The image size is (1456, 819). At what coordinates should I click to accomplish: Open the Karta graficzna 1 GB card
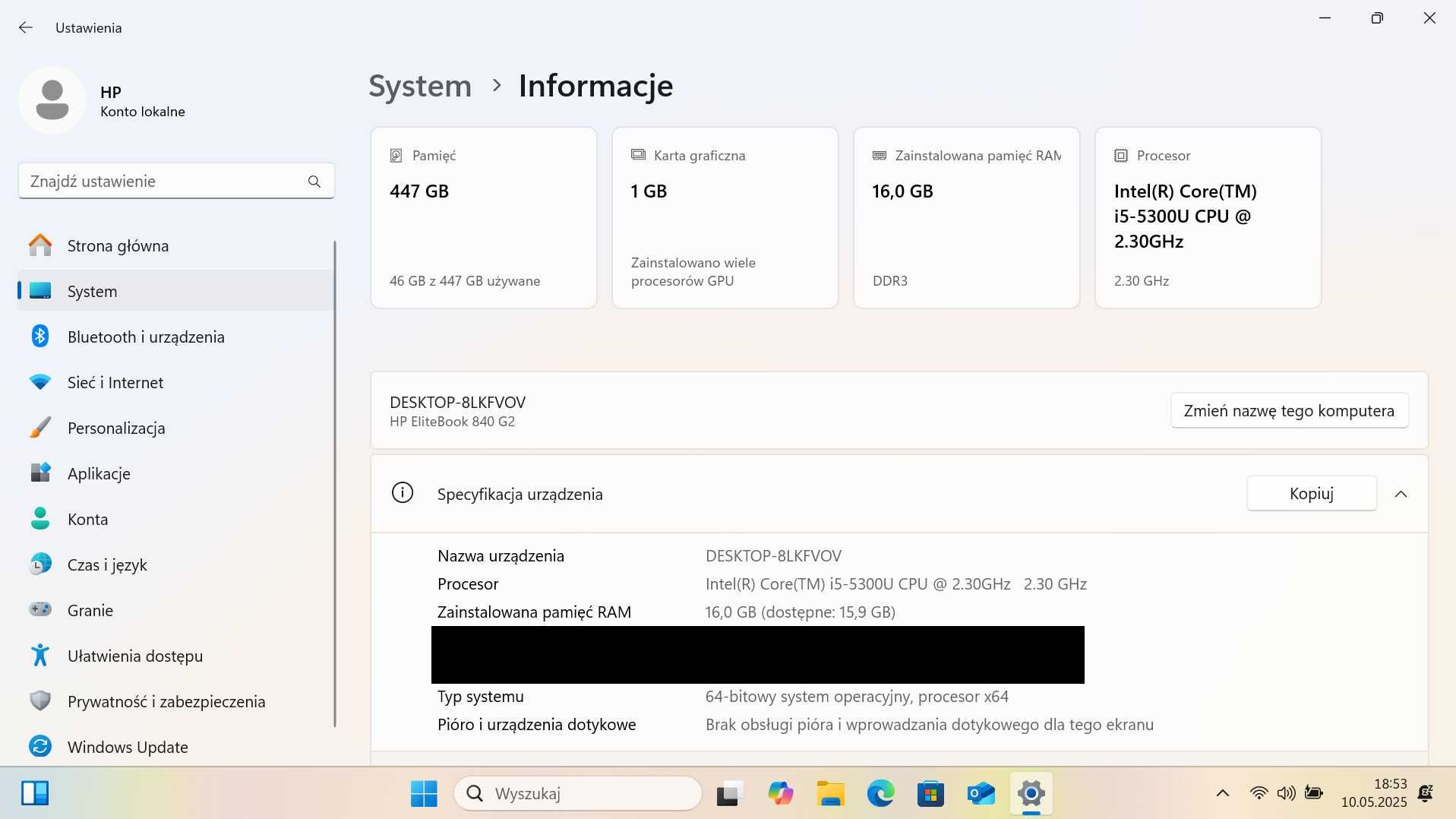click(725, 217)
